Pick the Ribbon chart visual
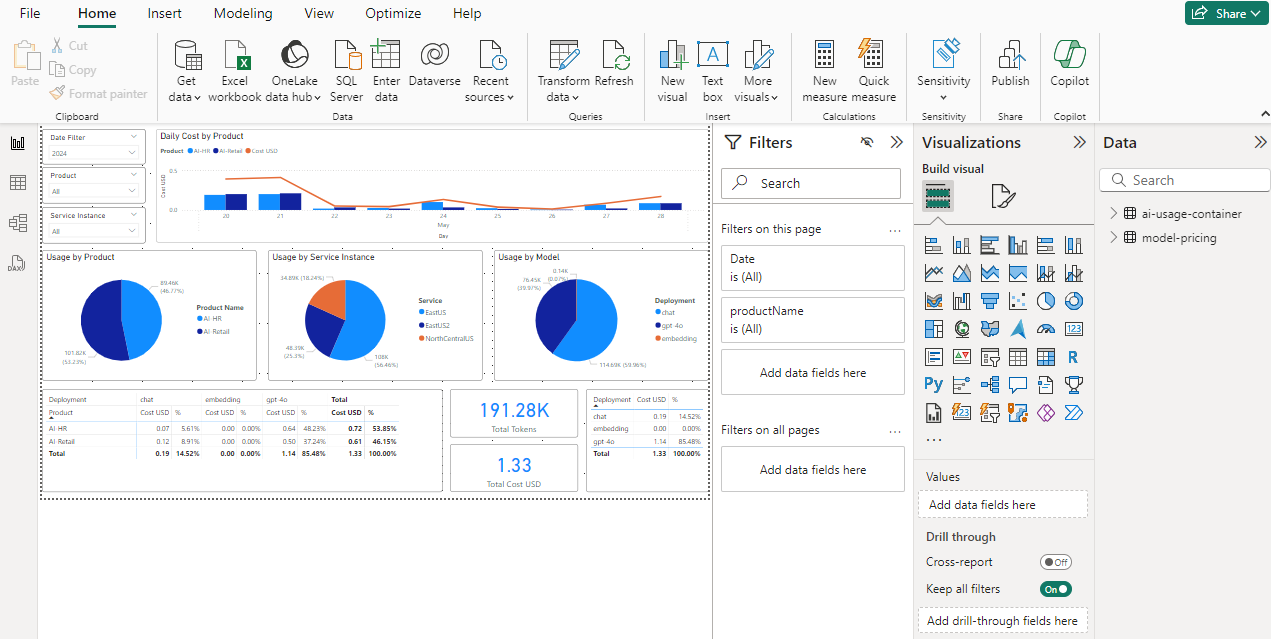This screenshot has height=639, width=1271. [x=934, y=300]
